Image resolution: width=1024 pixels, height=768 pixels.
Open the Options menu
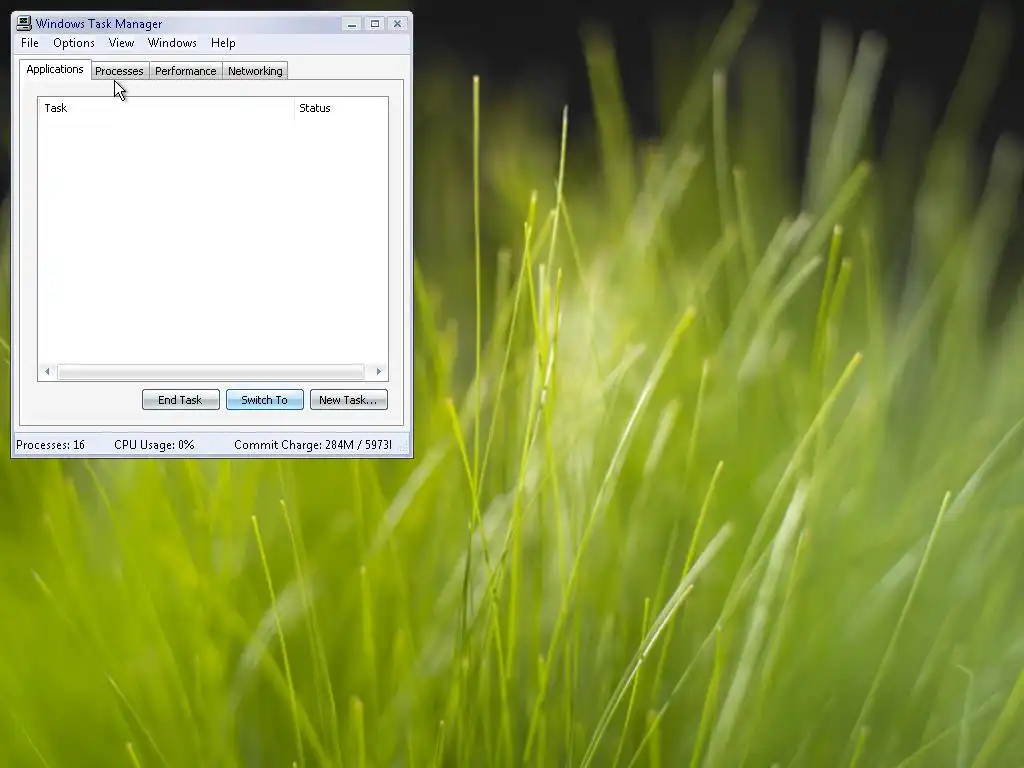(x=74, y=43)
